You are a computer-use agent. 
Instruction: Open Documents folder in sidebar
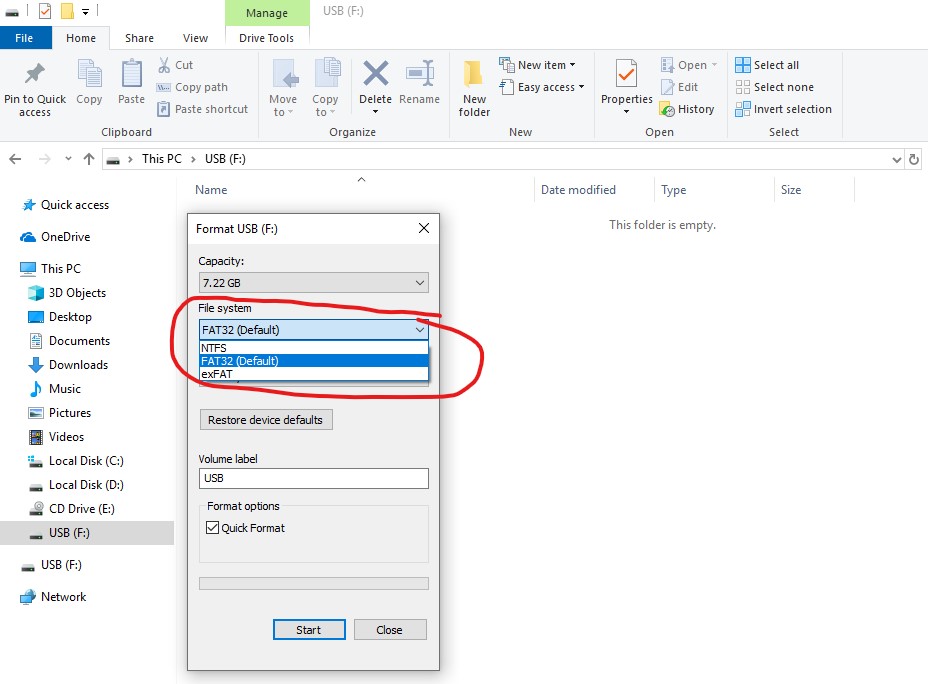click(69, 341)
